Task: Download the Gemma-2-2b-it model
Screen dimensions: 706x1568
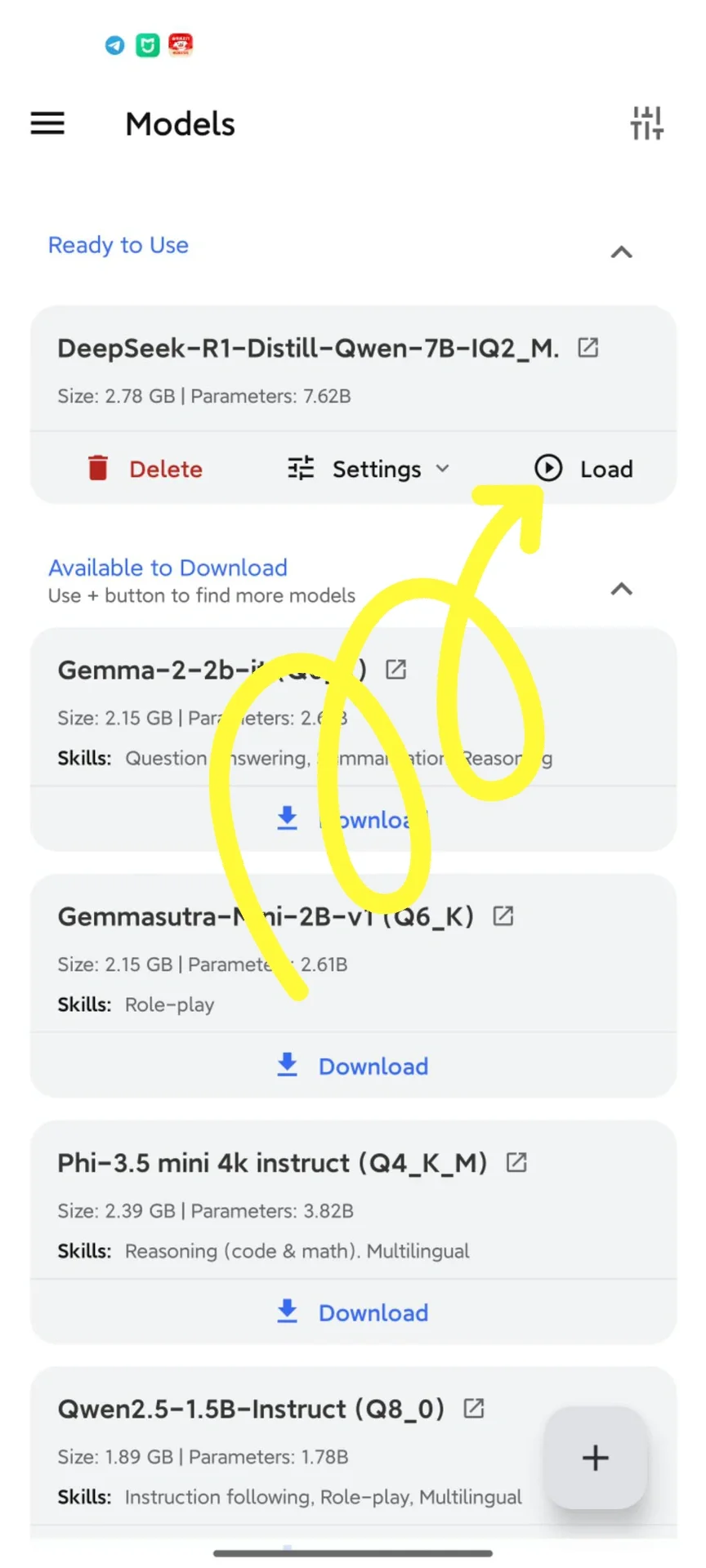Action: tap(353, 819)
